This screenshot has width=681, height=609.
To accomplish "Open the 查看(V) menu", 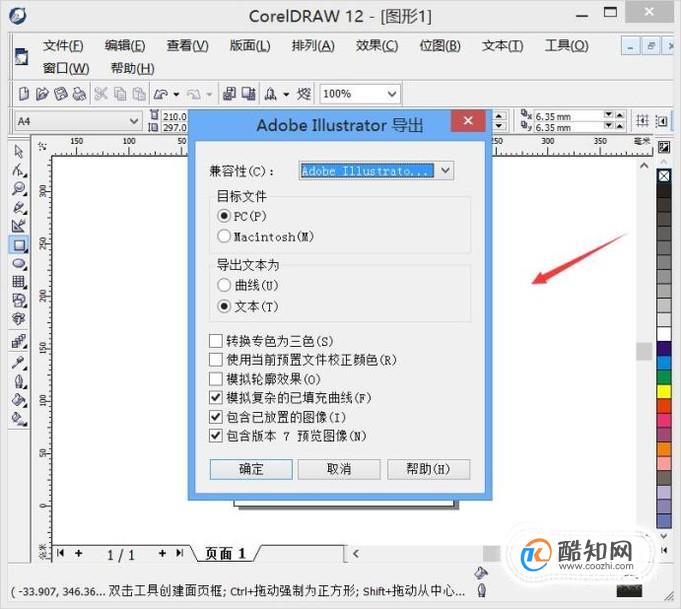I will 188,46.
